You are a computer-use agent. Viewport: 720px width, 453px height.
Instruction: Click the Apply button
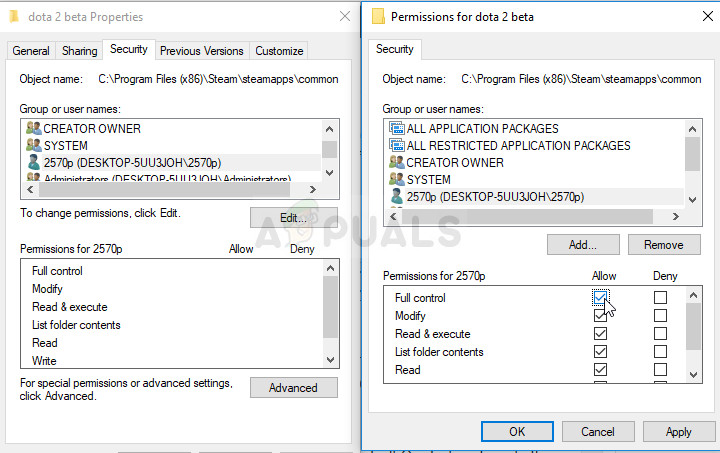(678, 432)
